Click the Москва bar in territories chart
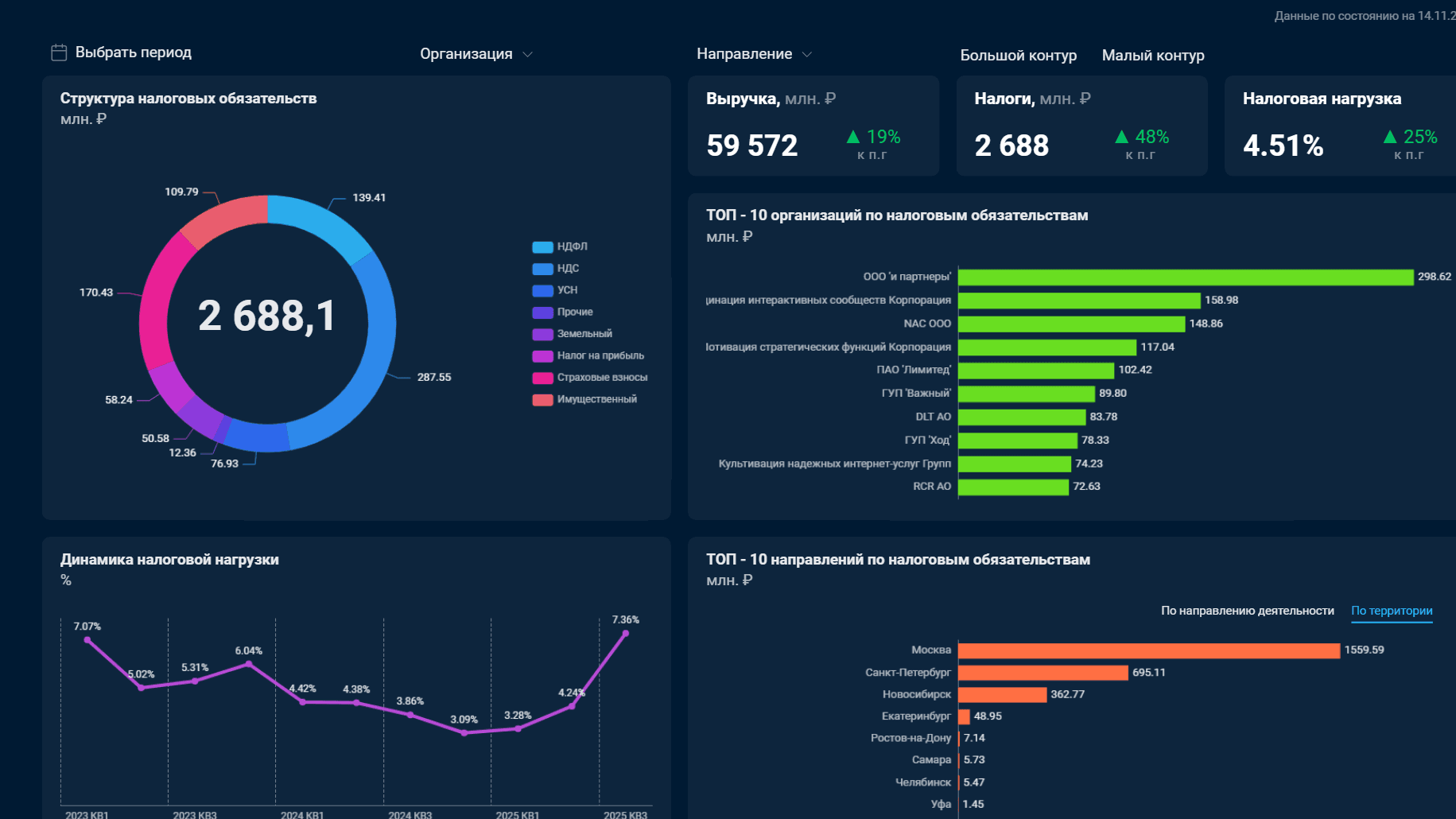This screenshot has height=819, width=1456. click(1149, 650)
